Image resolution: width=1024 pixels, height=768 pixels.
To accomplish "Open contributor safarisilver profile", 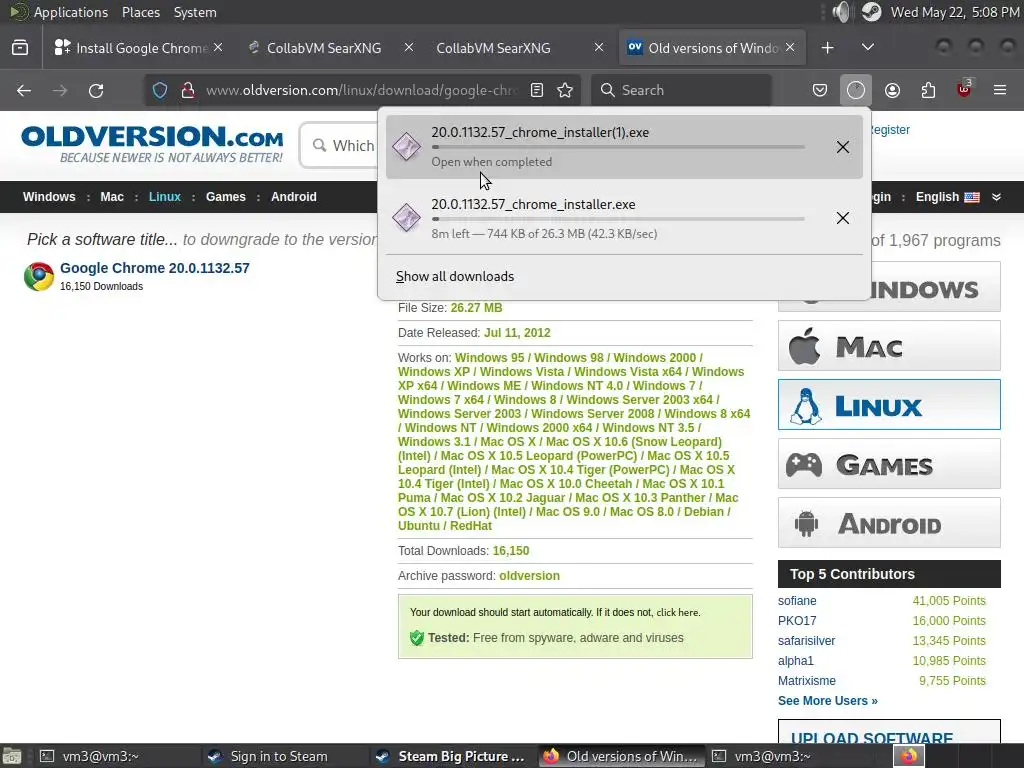I will (x=807, y=641).
